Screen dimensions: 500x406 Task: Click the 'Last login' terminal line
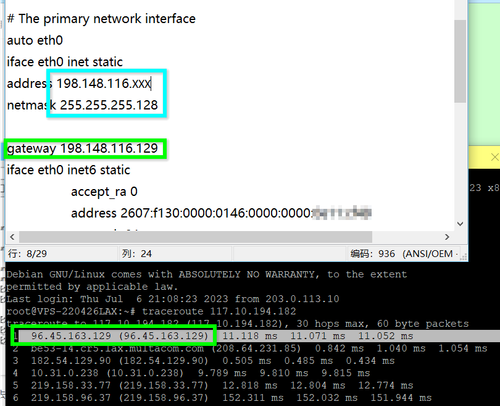(x=173, y=299)
